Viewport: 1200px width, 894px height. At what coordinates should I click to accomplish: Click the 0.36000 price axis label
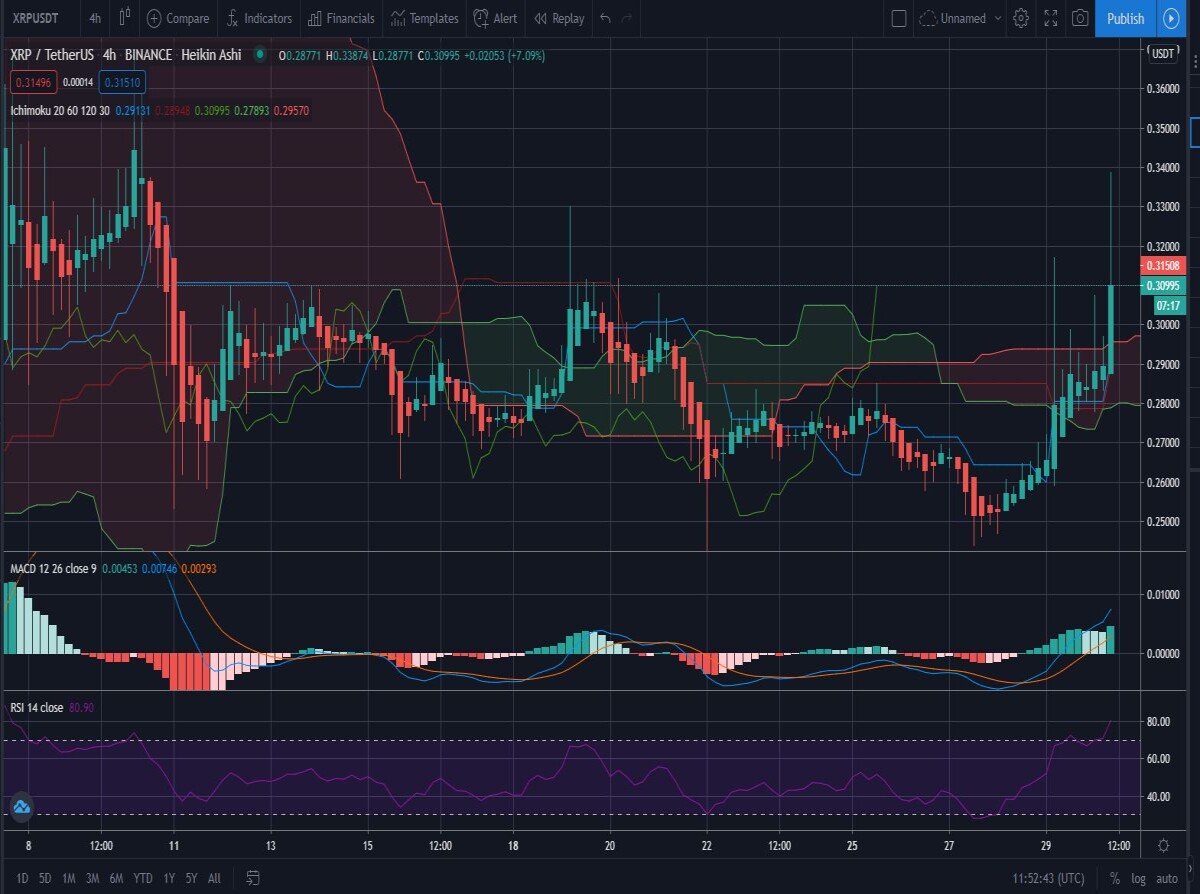(1162, 89)
